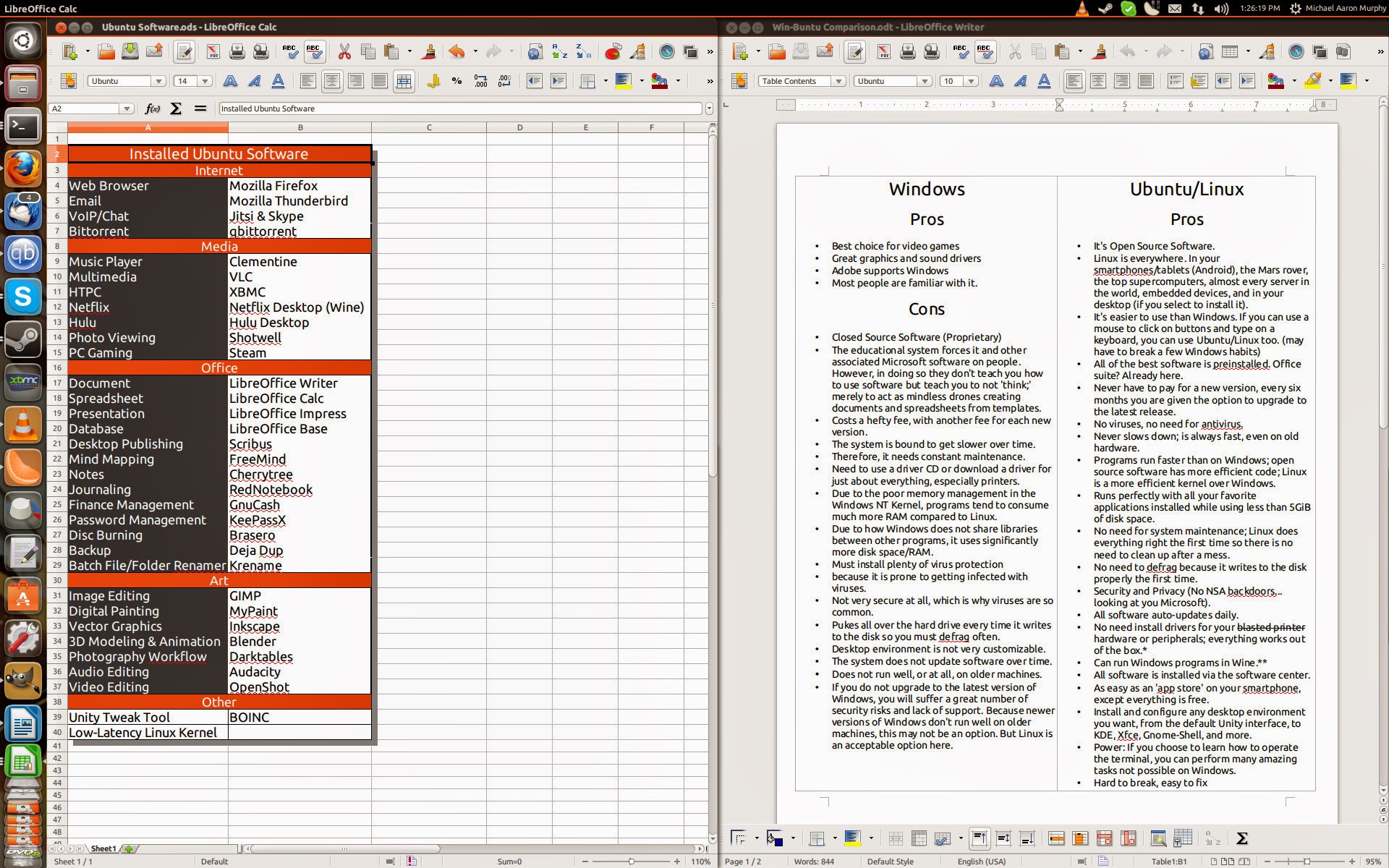
Task: Open the Font Size 14 dropdown in Calc
Action: [x=205, y=81]
